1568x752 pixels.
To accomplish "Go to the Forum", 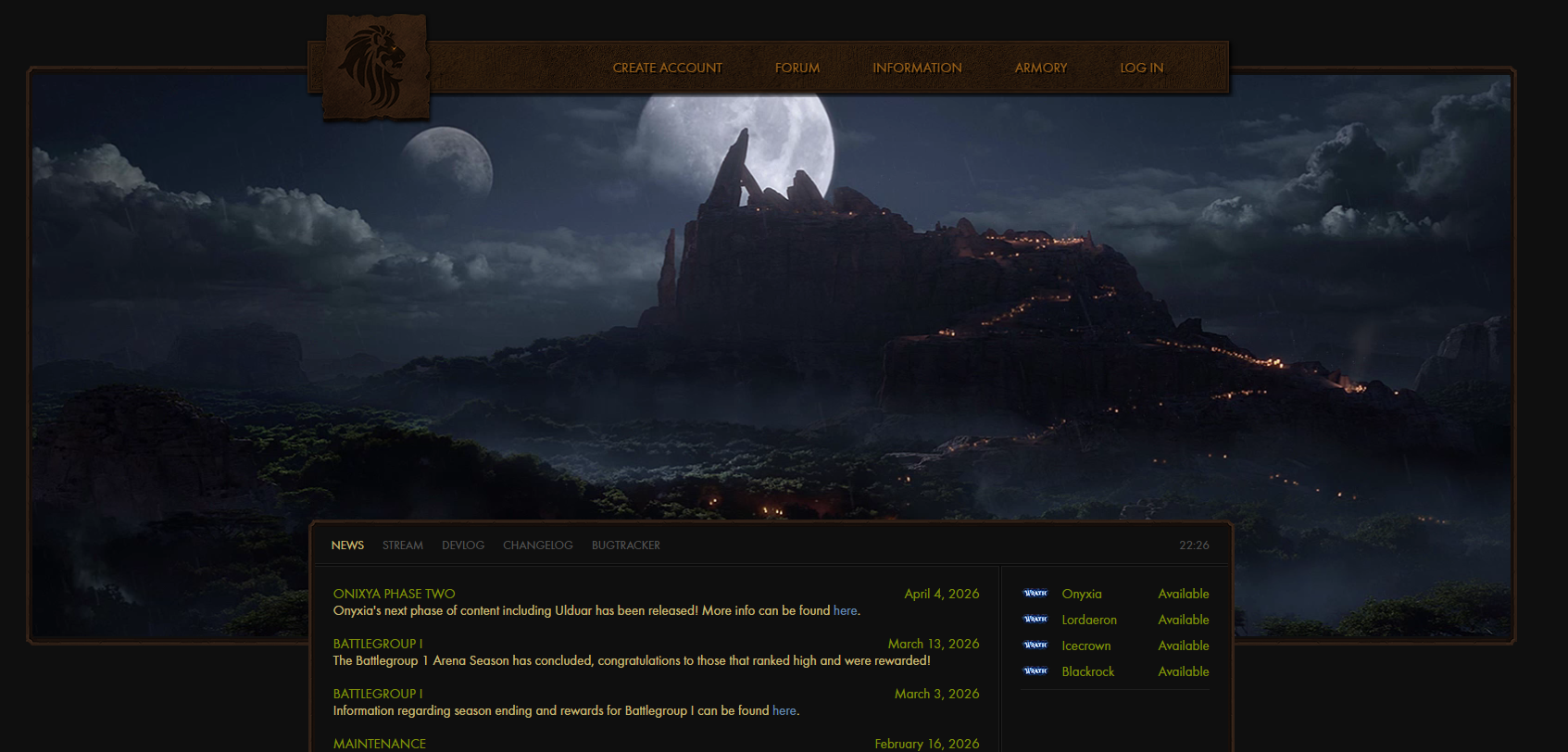I will click(x=797, y=68).
